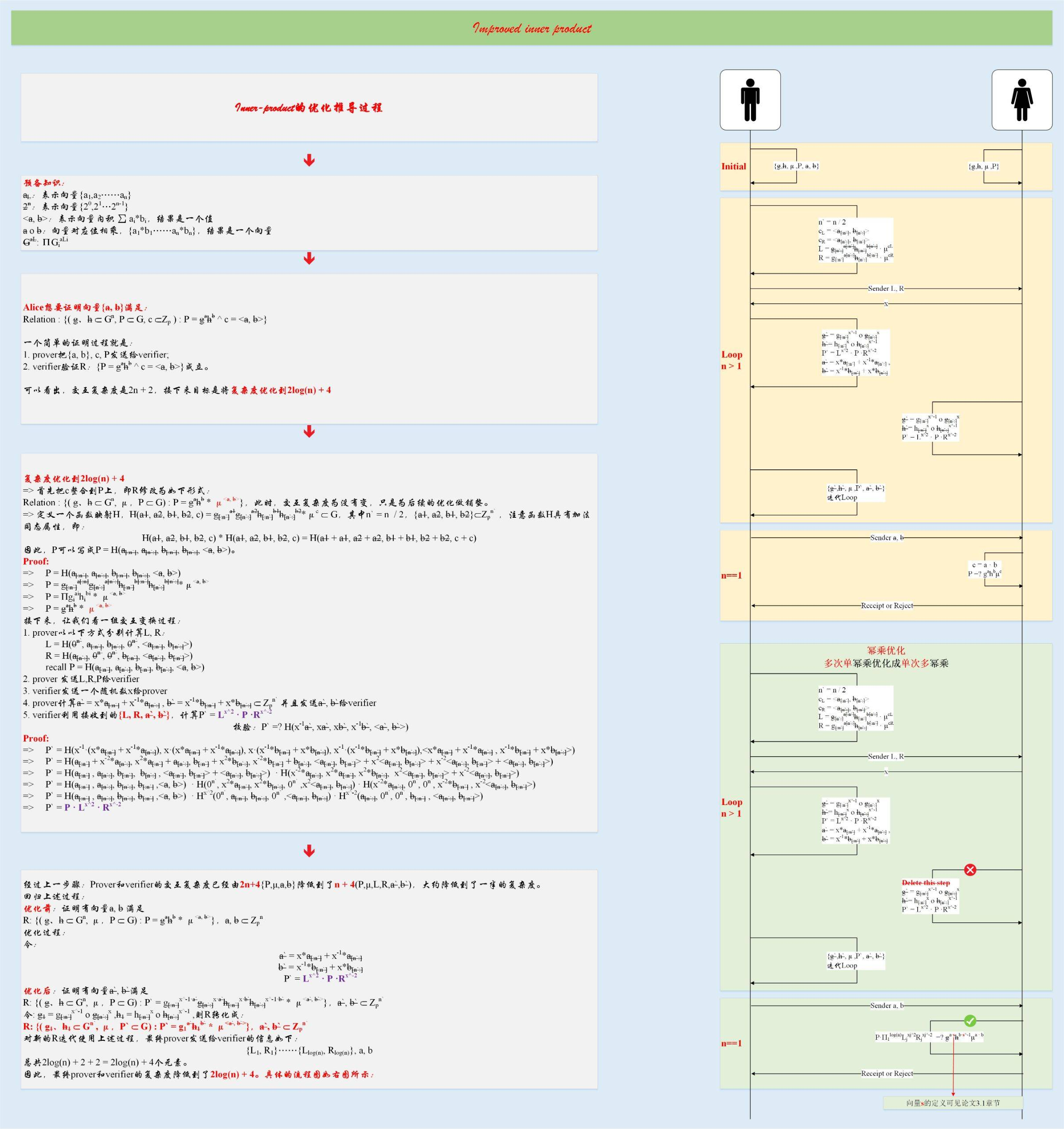Click the male prover figure icon
1064x1129 pixels.
(750, 100)
